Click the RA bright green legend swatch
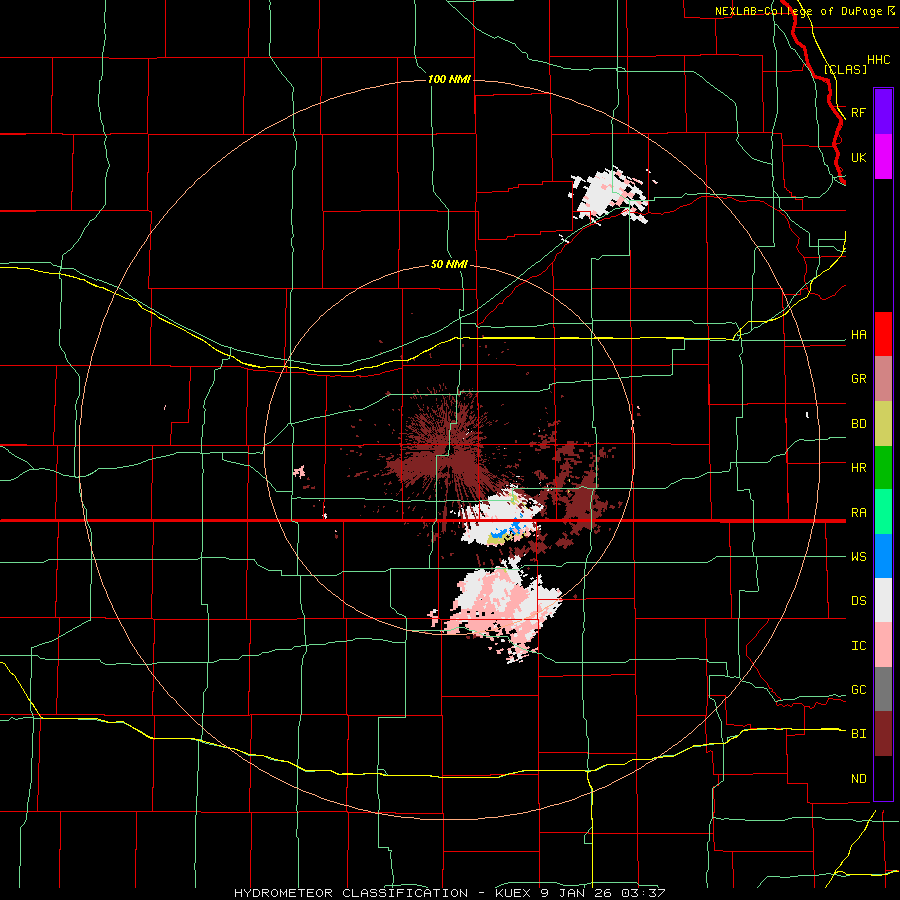This screenshot has height=900, width=900. point(883,512)
